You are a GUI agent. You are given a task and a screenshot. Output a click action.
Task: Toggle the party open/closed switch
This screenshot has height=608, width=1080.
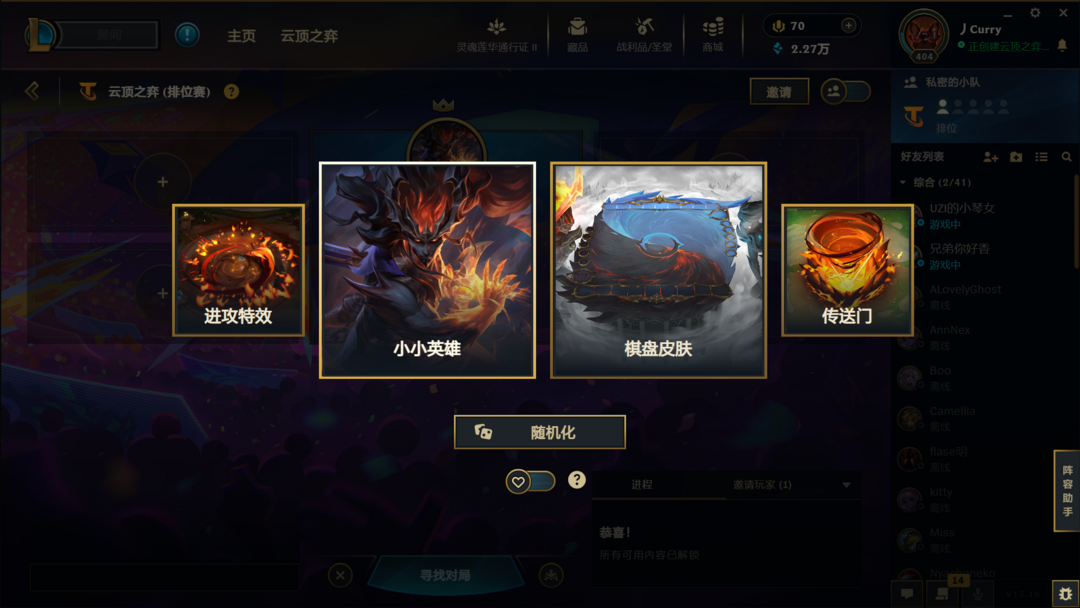coord(845,92)
